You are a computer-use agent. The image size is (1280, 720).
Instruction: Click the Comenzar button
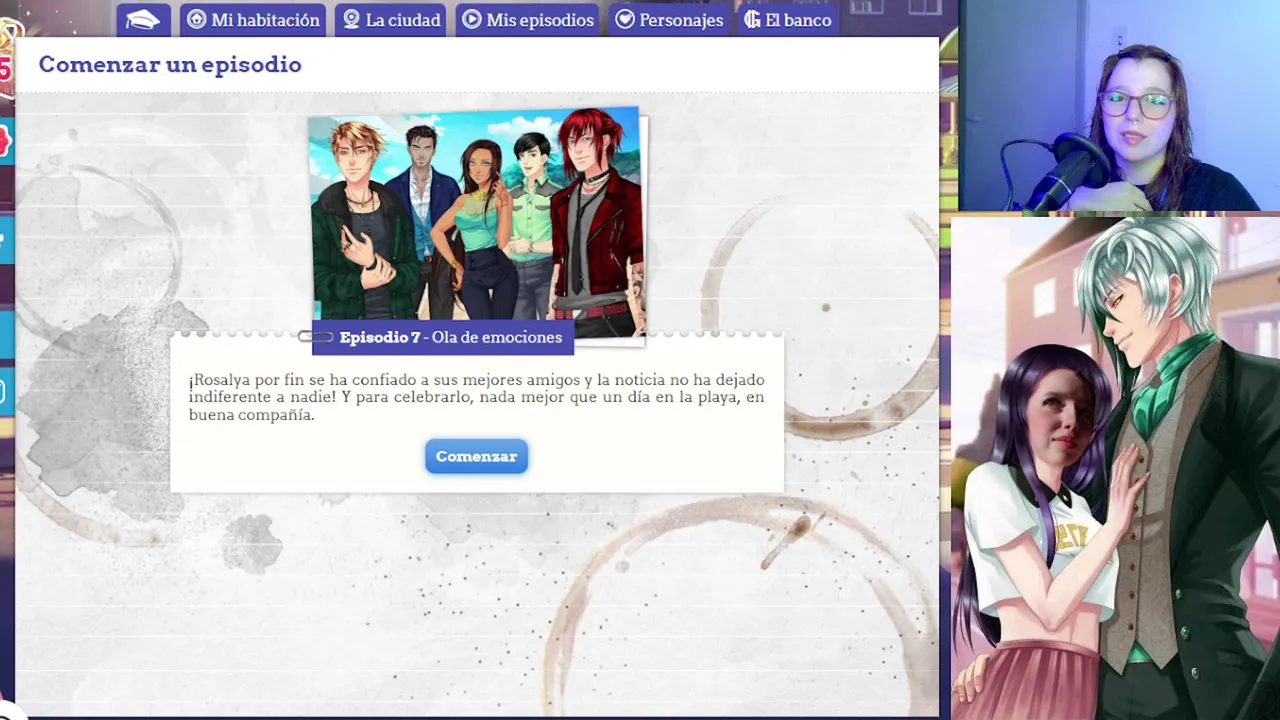(476, 456)
